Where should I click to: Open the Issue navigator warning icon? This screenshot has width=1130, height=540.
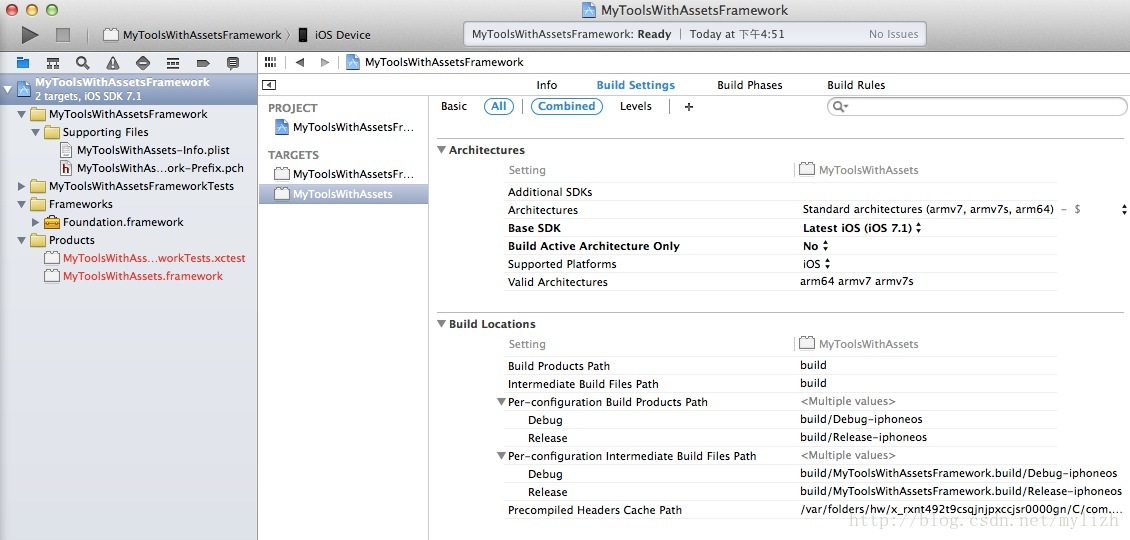pyautogui.click(x=112, y=63)
